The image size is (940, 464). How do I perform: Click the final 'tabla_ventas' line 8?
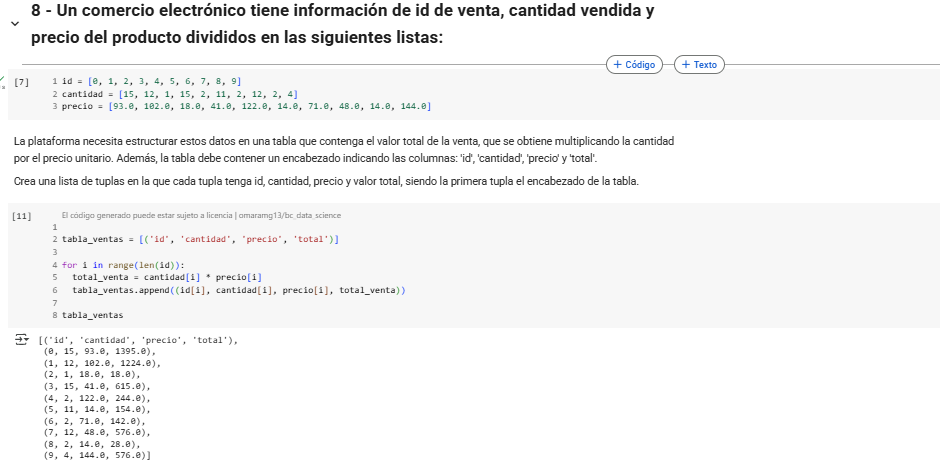[92, 315]
